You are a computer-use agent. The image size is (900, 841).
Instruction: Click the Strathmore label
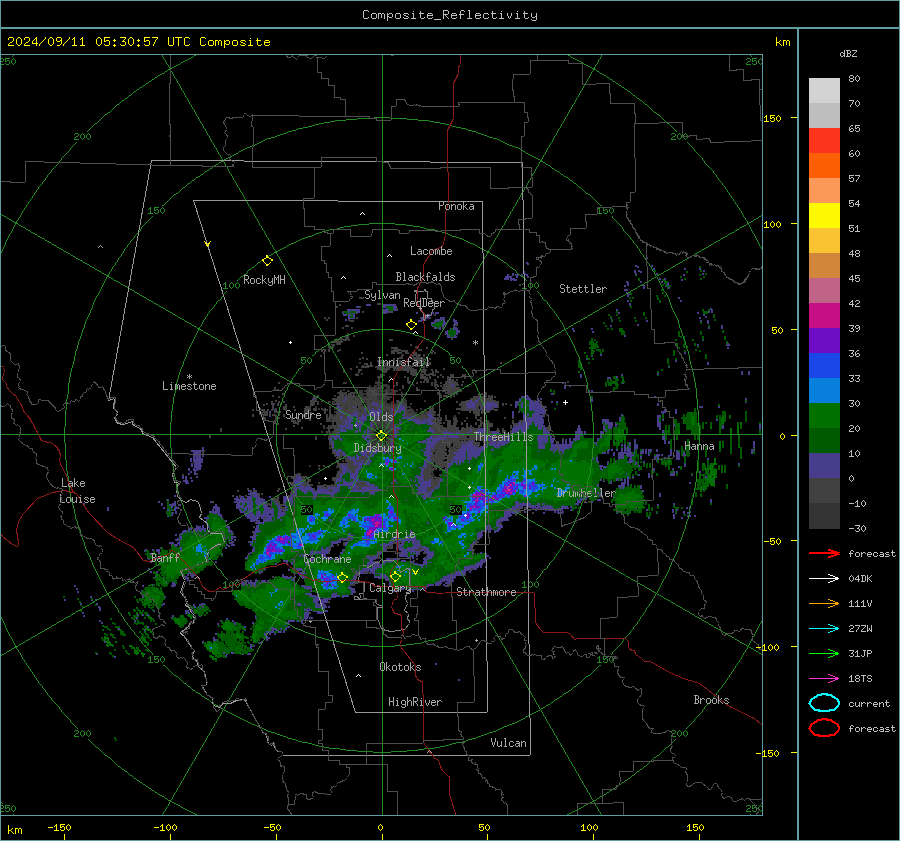coord(486,592)
